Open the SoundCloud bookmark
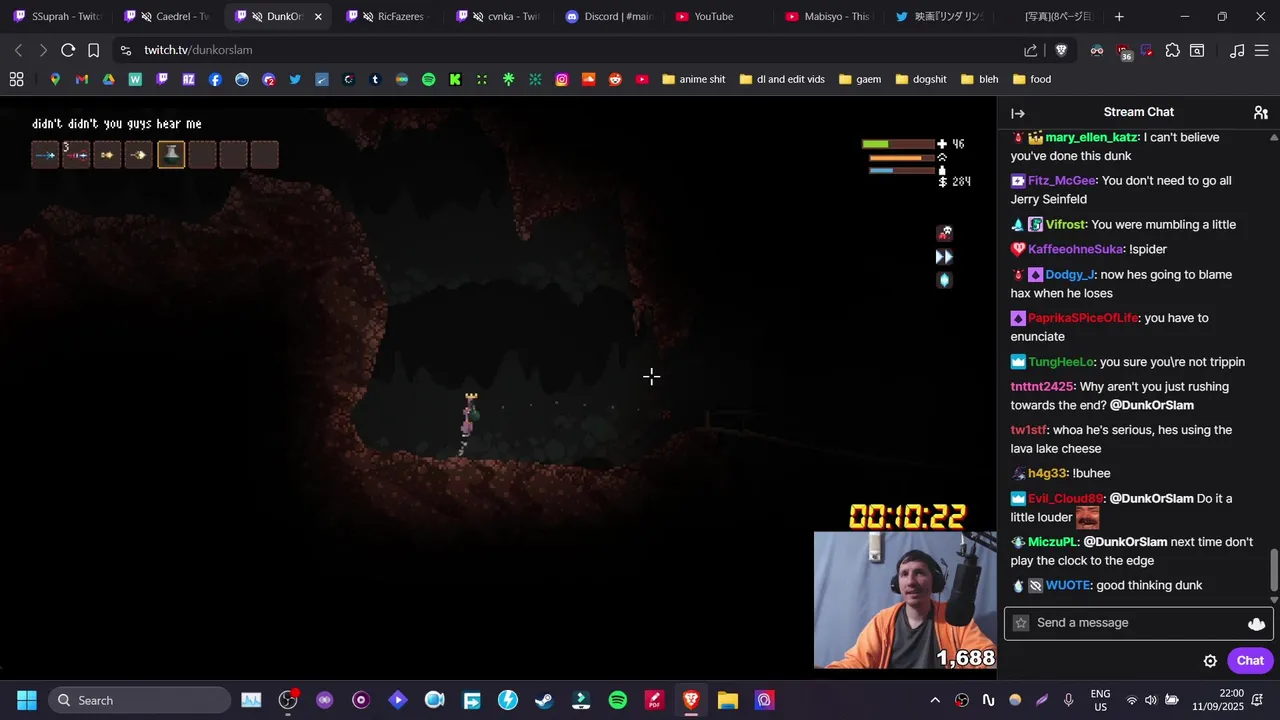1280x720 pixels. coord(589,79)
